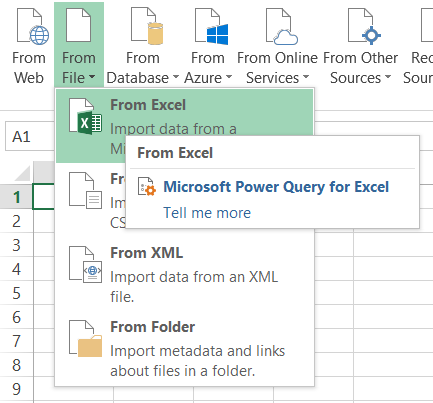
Task: Open the From File dropdown arrow
Action: [x=92, y=77]
